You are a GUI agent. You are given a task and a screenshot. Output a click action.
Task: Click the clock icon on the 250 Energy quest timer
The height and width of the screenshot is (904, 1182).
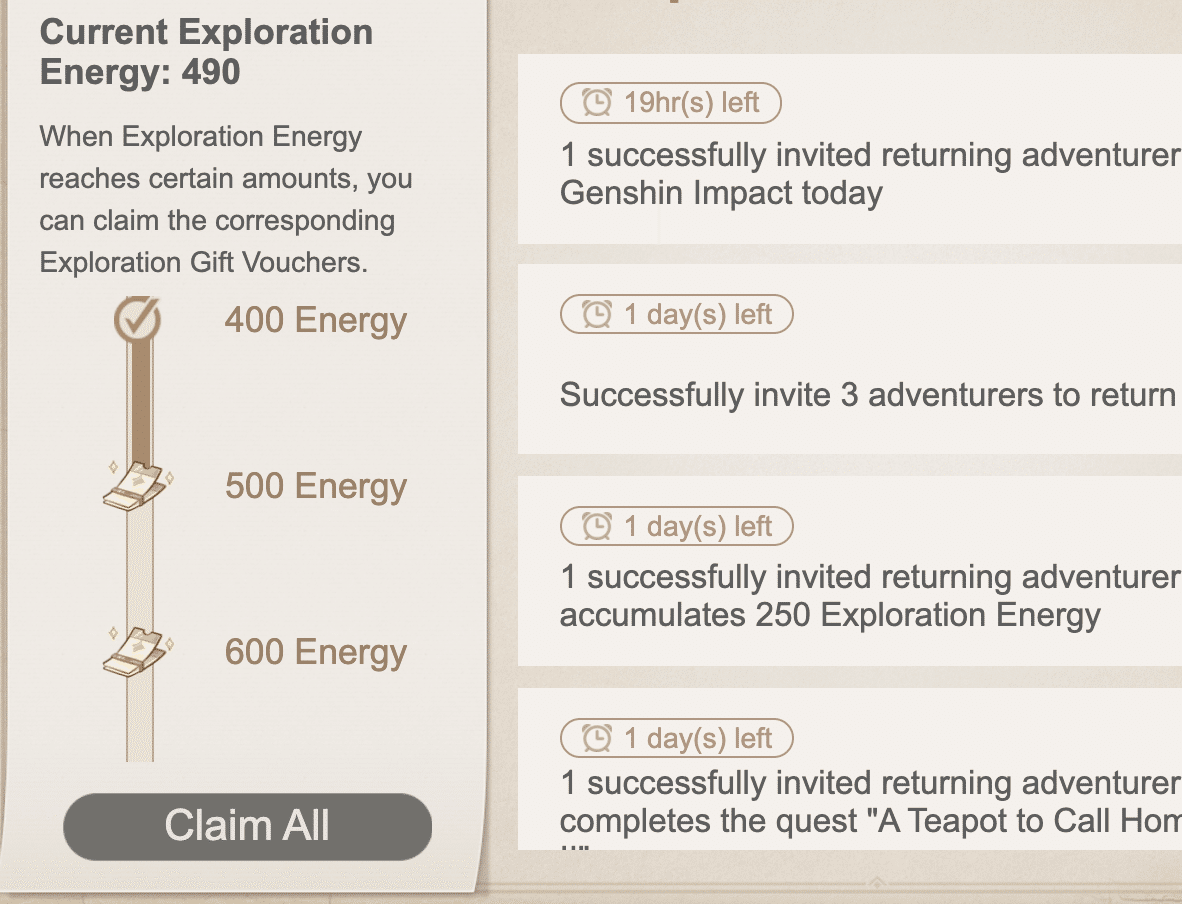(x=597, y=526)
